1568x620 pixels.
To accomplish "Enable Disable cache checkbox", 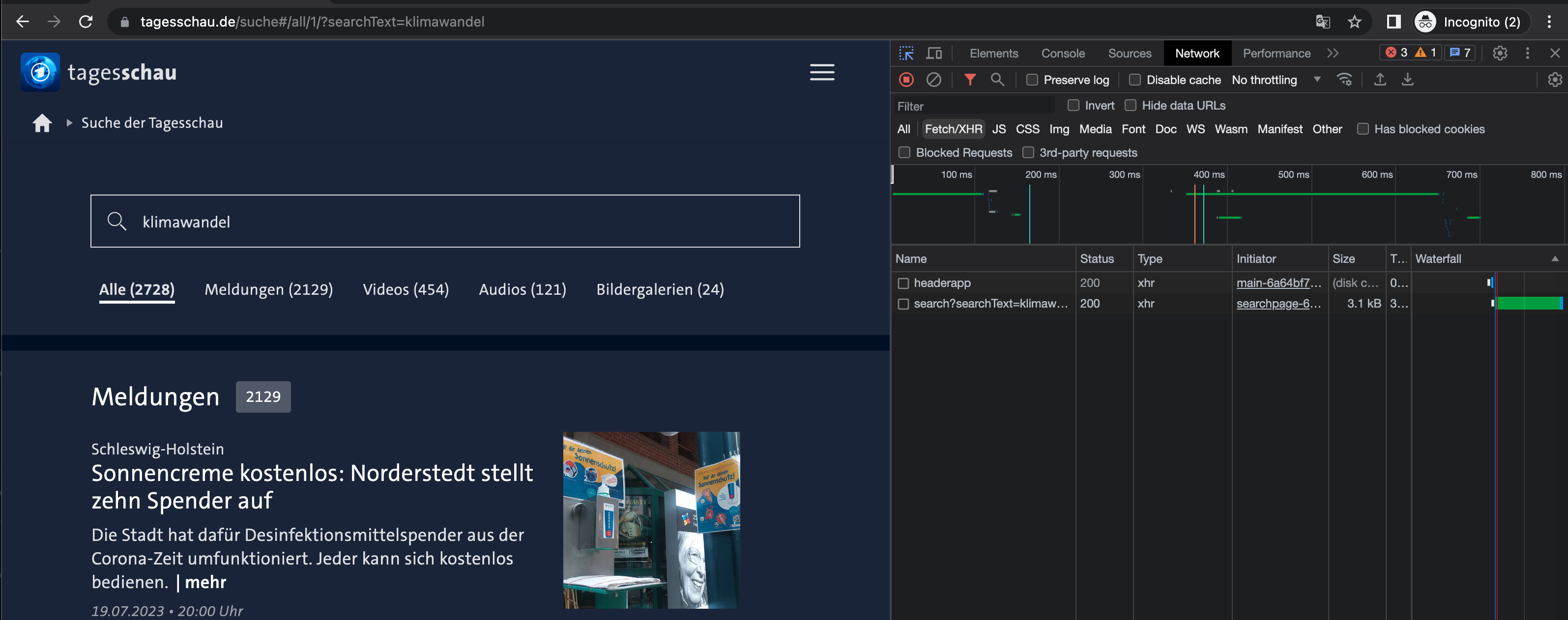I will [1134, 80].
